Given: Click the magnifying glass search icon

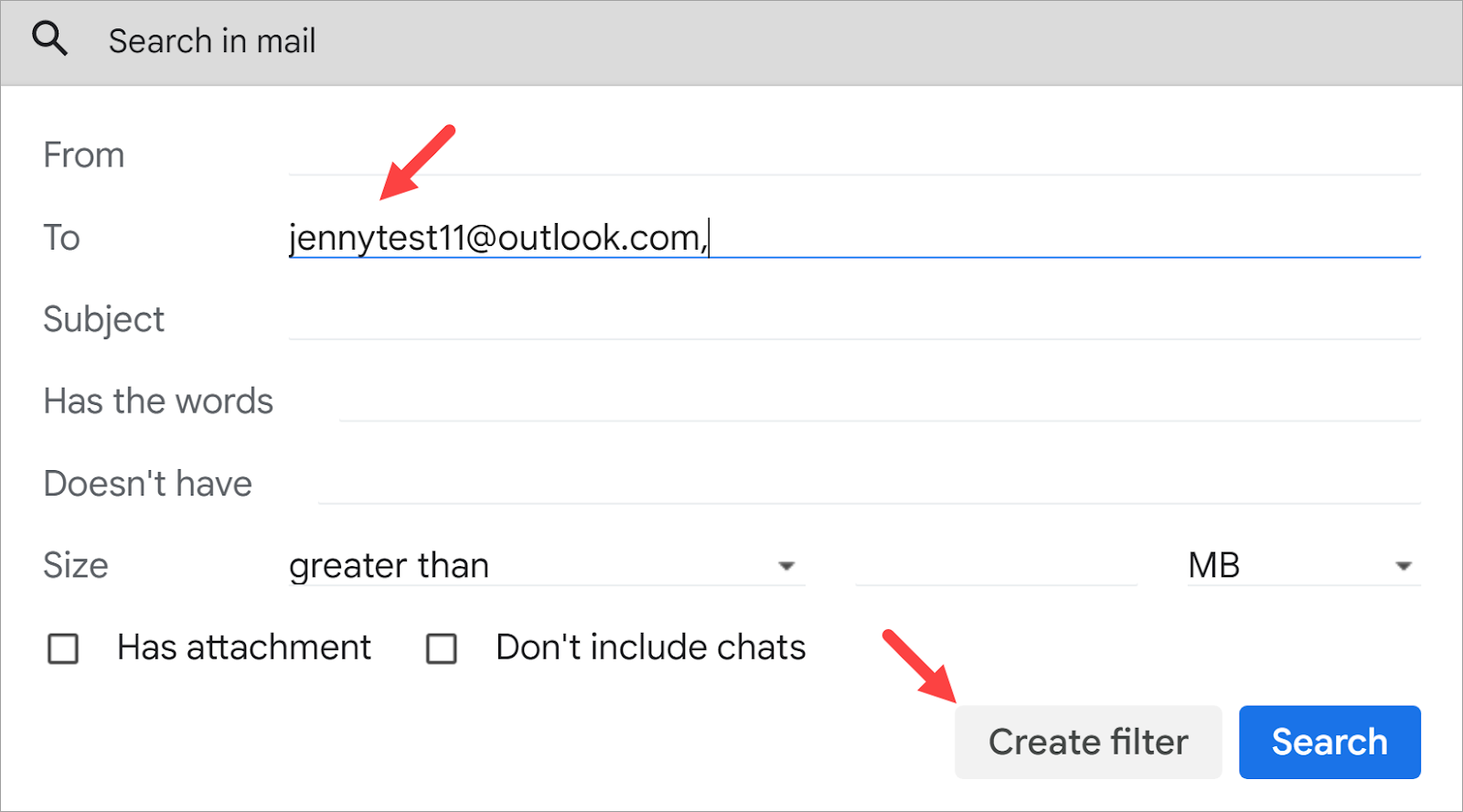Looking at the screenshot, I should click(49, 39).
